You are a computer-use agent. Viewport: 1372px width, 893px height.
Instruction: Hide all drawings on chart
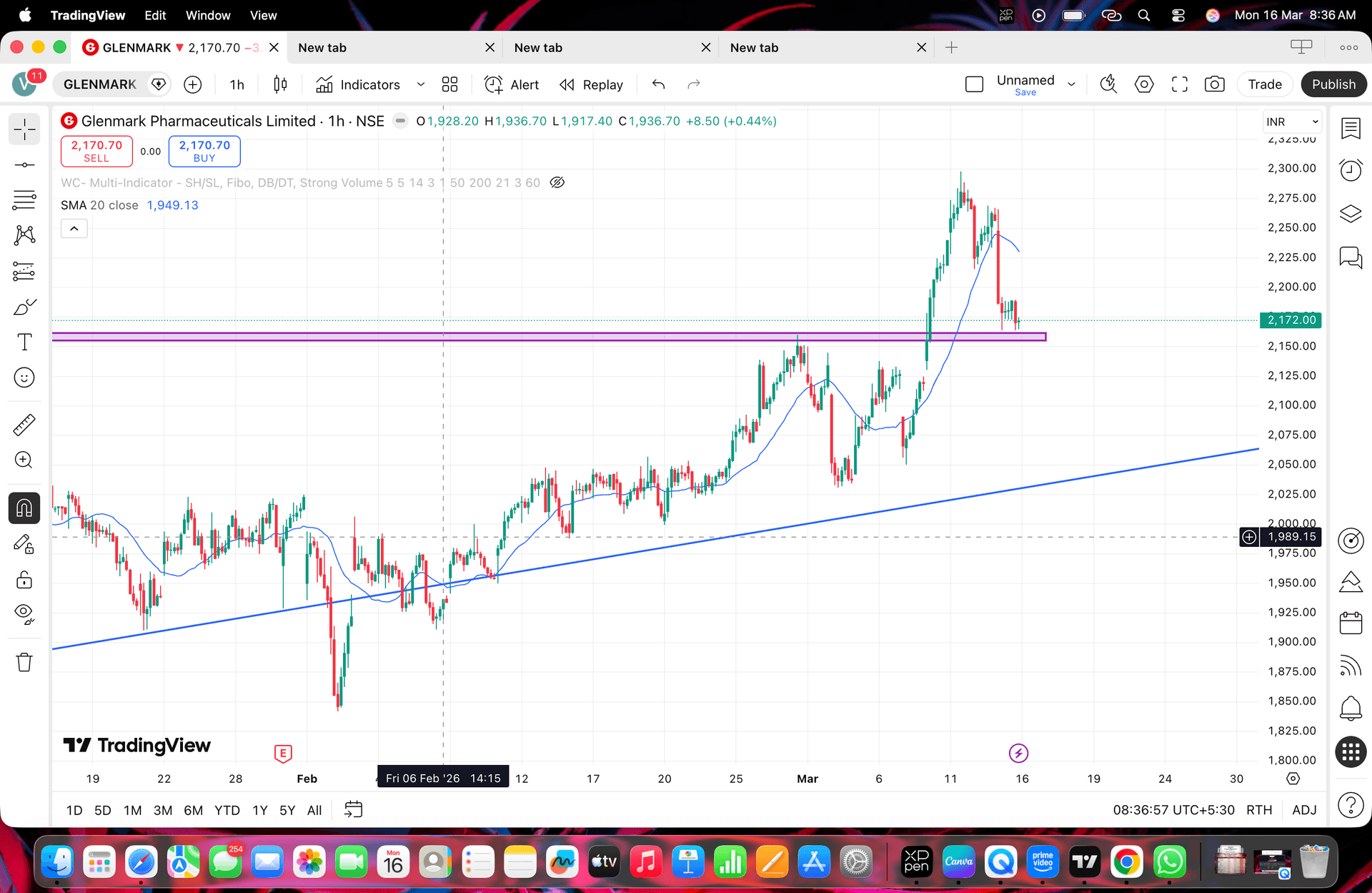(24, 614)
